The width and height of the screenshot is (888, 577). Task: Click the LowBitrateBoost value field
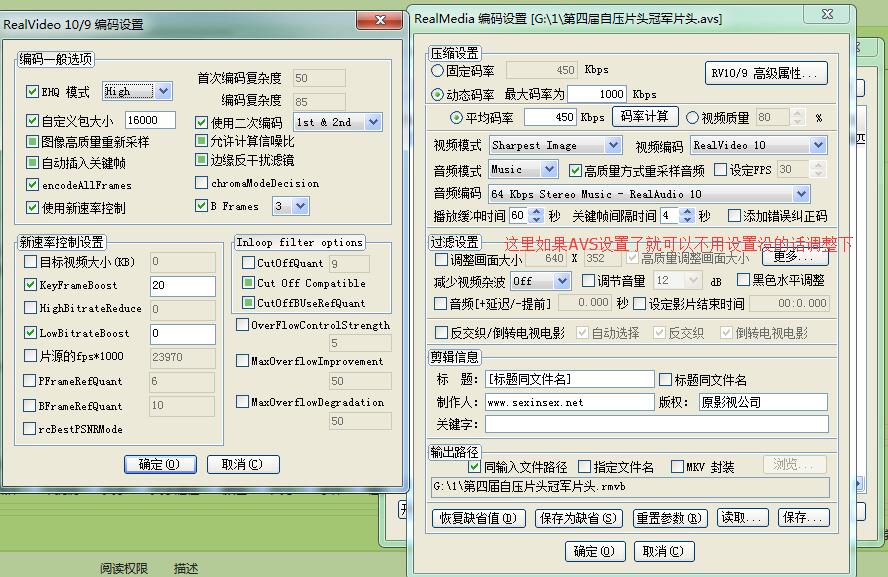(183, 334)
